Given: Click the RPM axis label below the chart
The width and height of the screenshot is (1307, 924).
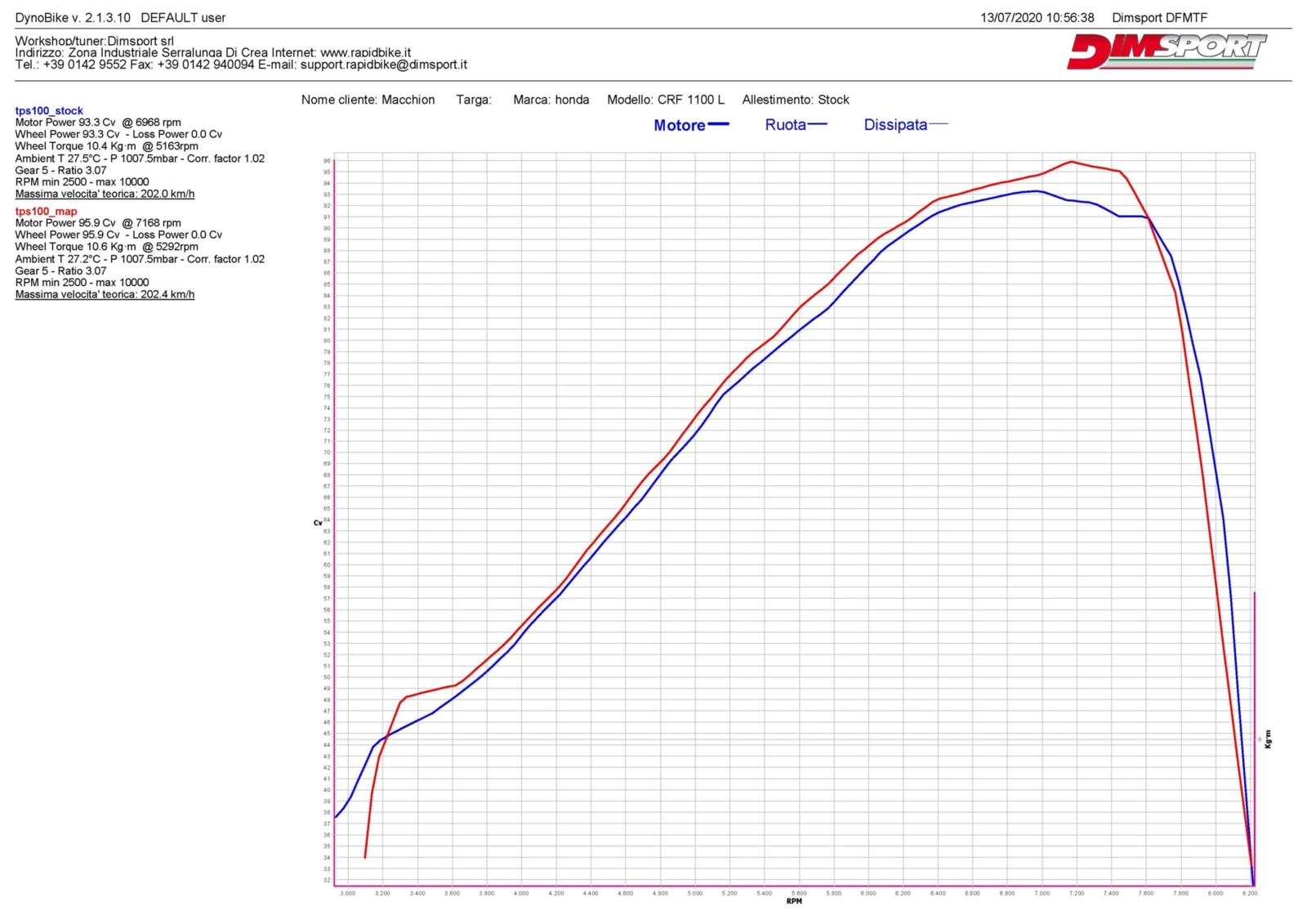Looking at the screenshot, I should coord(794,901).
